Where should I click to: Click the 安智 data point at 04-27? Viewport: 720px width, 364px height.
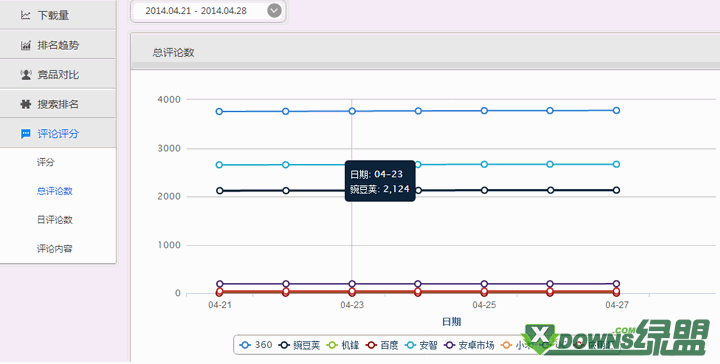coord(616,164)
